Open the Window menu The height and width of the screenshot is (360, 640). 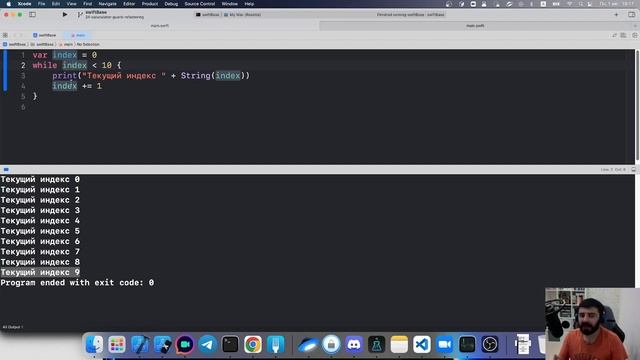pos(229,4)
